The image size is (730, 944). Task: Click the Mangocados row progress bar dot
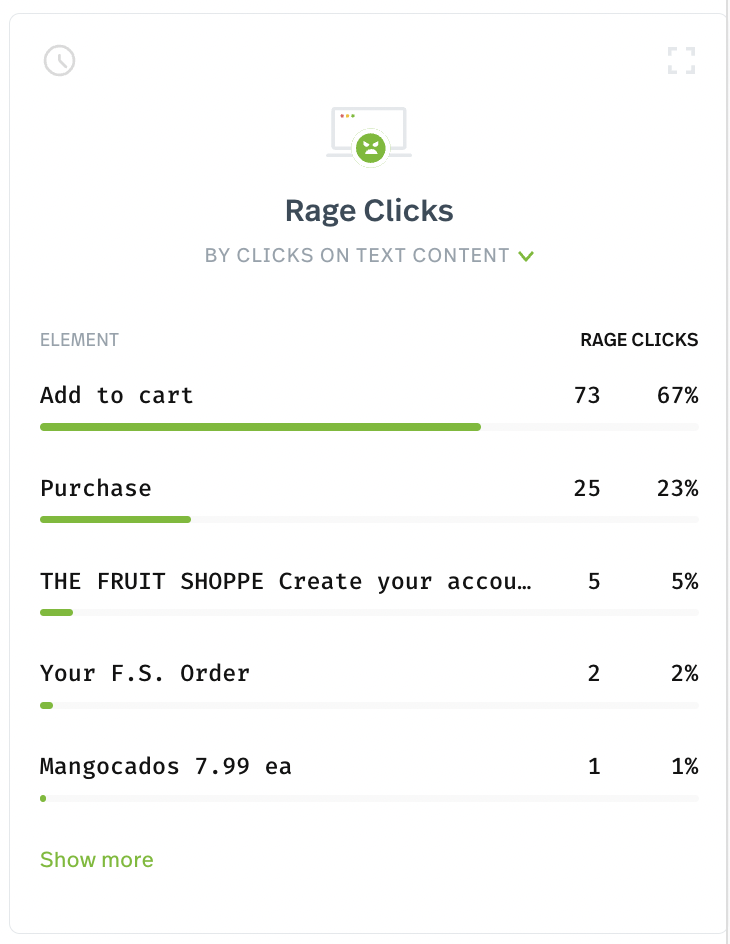point(43,798)
